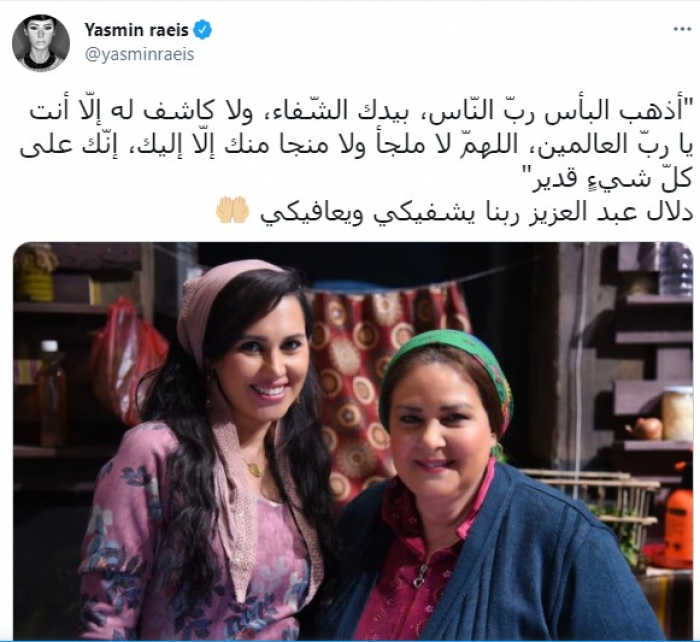
Task: Click the second line of the Arabic prayer text
Action: click(x=356, y=146)
